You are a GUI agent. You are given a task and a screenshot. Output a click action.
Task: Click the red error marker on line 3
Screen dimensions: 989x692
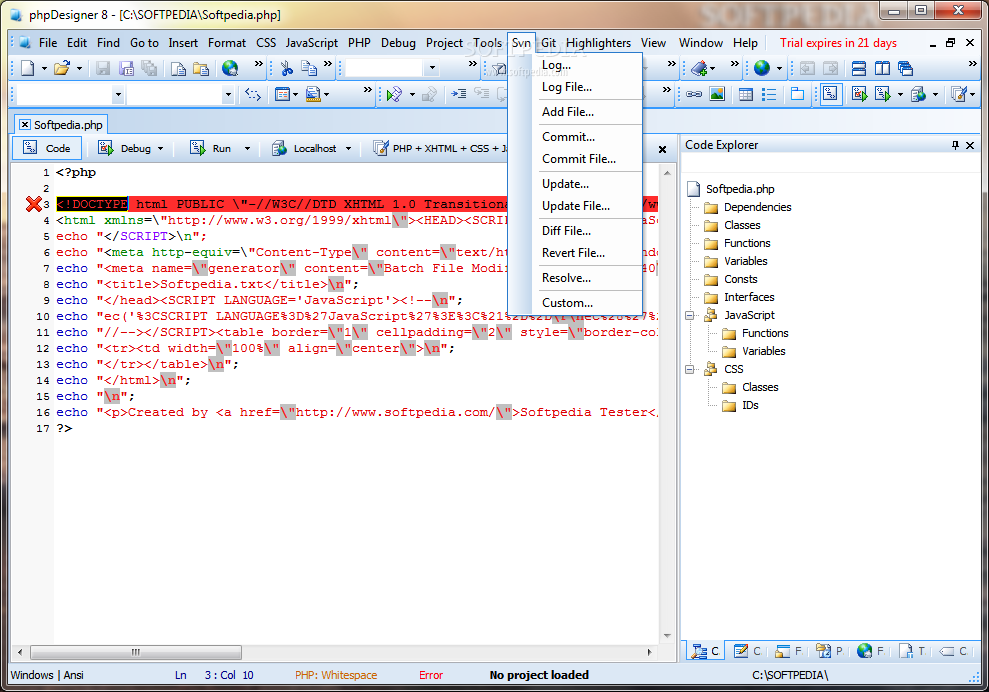(33, 204)
